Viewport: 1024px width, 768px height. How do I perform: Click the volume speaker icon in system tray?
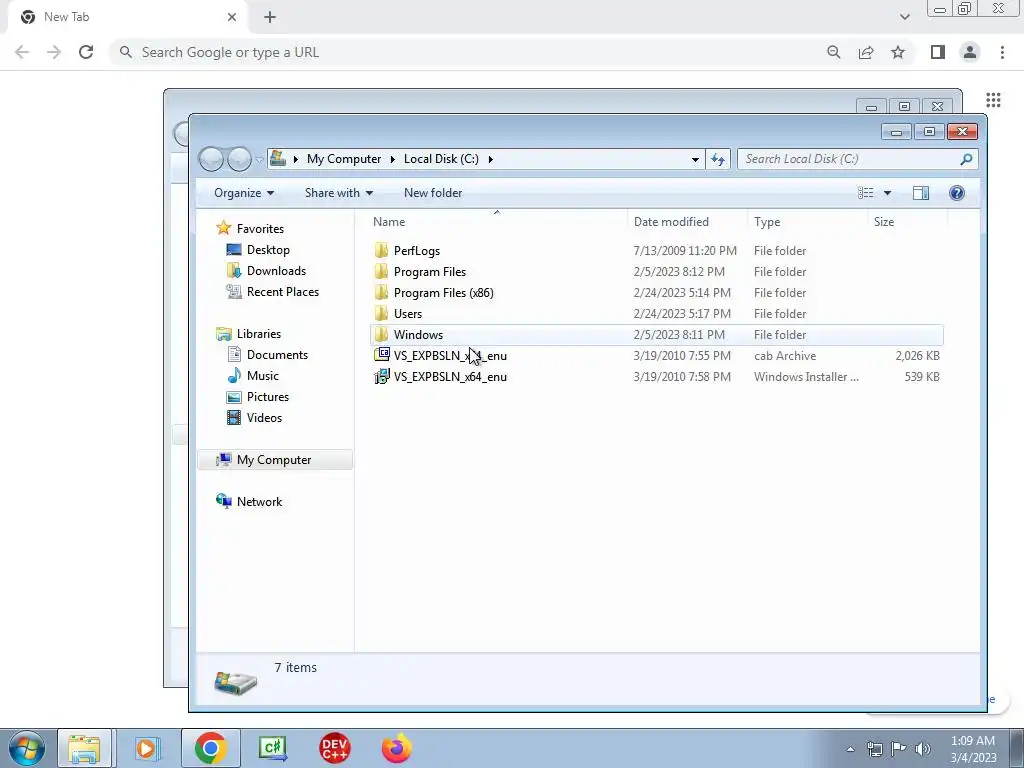923,749
